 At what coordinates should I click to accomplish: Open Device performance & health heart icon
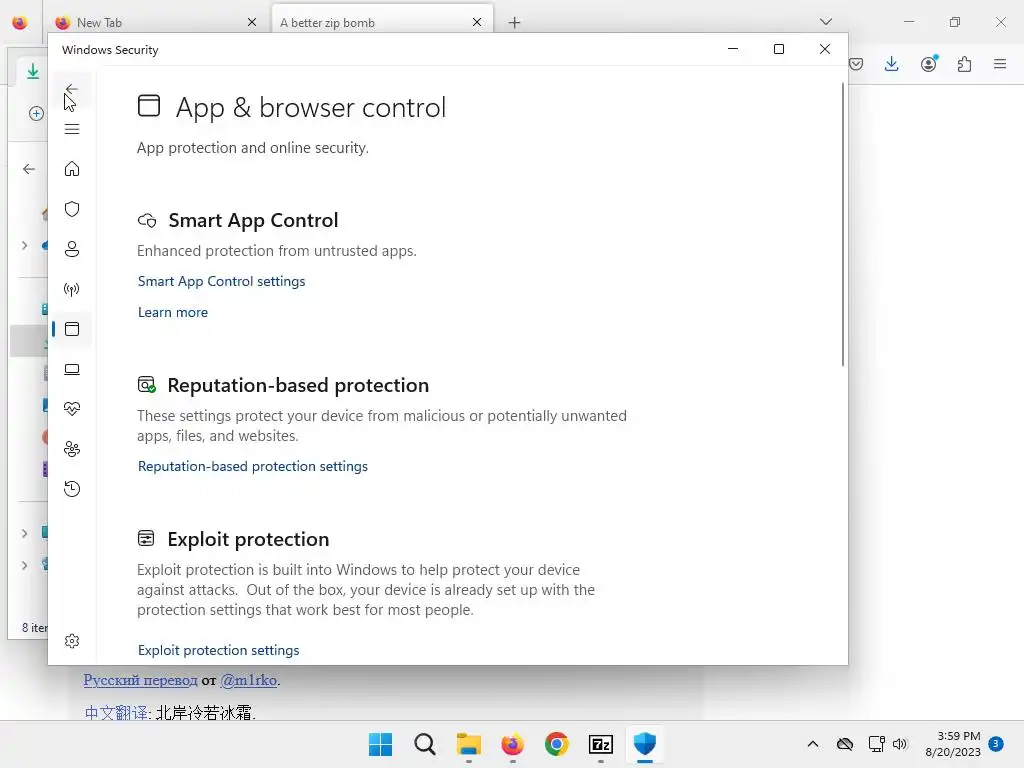pyautogui.click(x=72, y=409)
